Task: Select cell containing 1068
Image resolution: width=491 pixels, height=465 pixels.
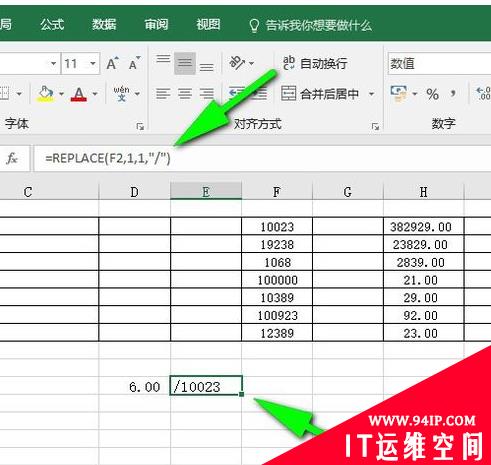Action: [x=277, y=262]
